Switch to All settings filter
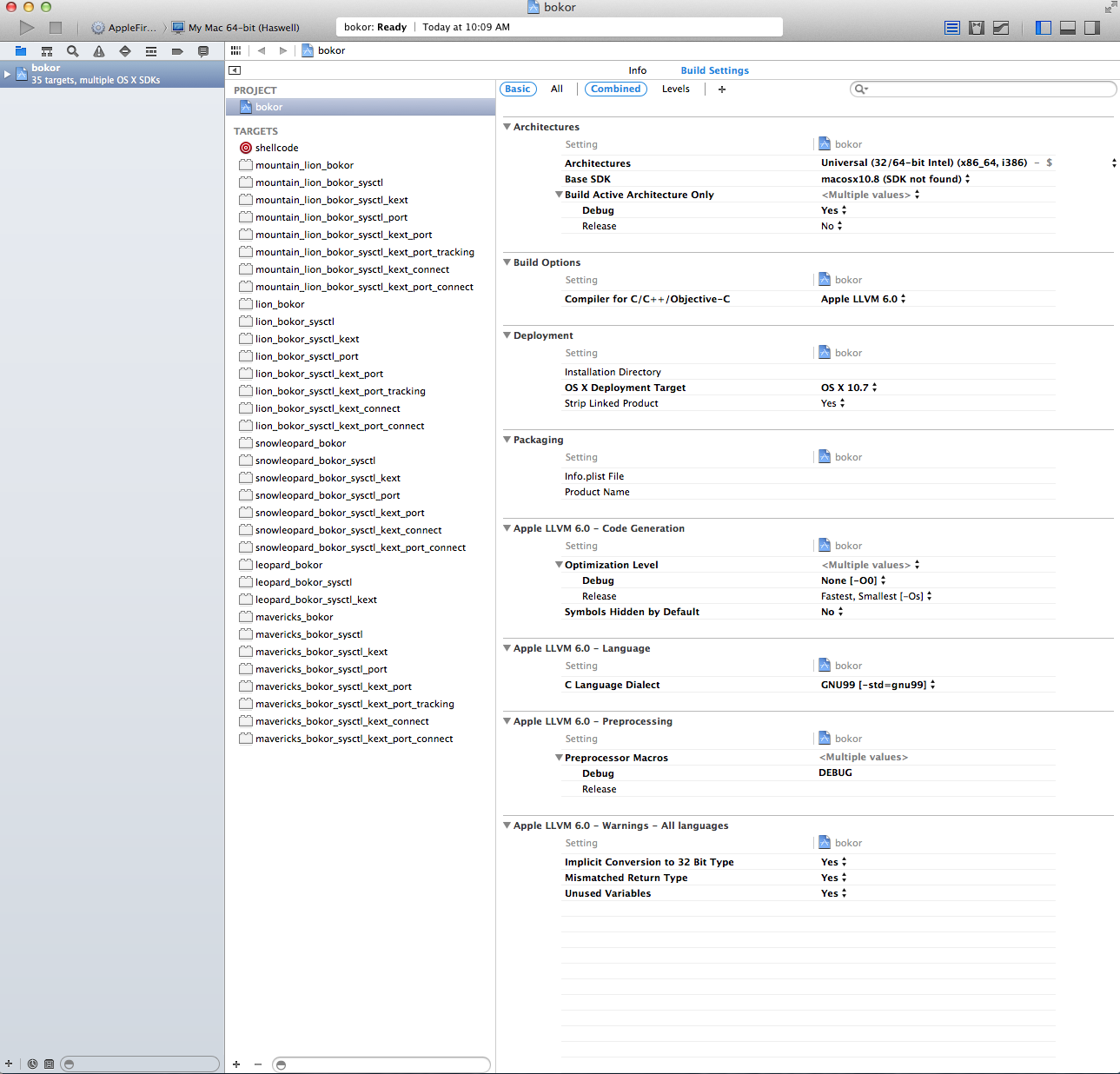The height and width of the screenshot is (1074, 1120). tap(557, 89)
